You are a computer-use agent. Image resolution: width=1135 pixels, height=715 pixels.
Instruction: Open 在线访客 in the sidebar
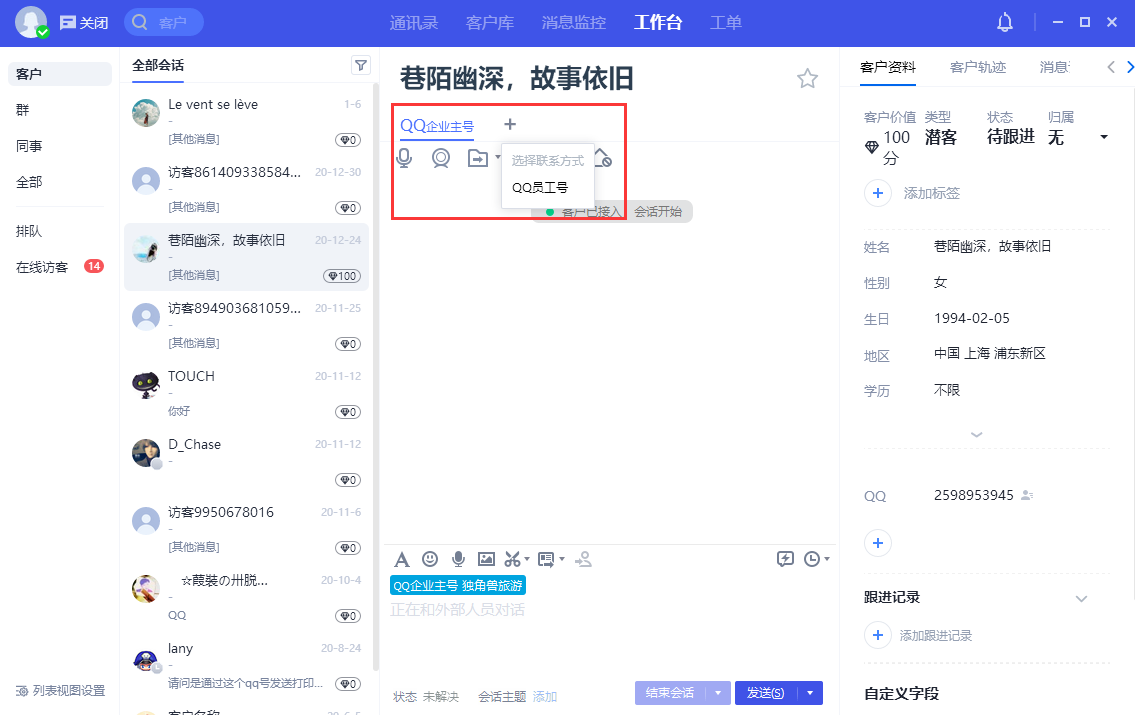coord(60,267)
